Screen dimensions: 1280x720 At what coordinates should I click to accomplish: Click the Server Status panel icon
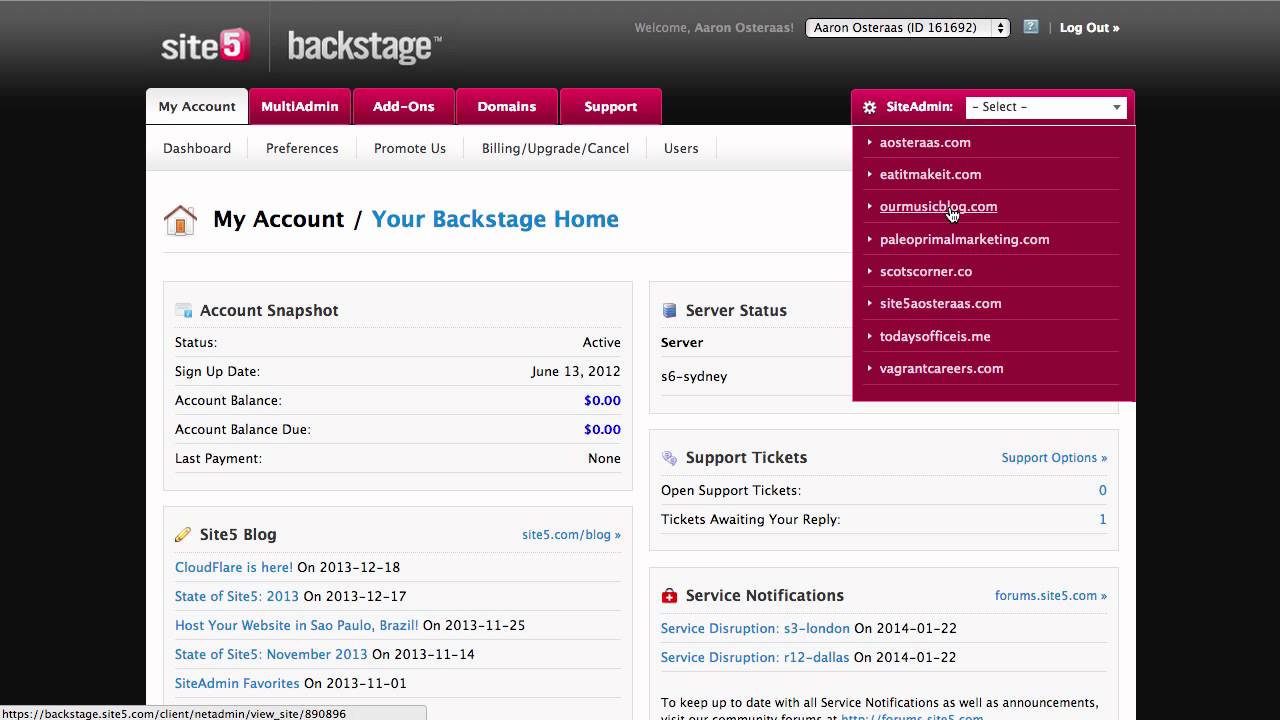tap(669, 311)
